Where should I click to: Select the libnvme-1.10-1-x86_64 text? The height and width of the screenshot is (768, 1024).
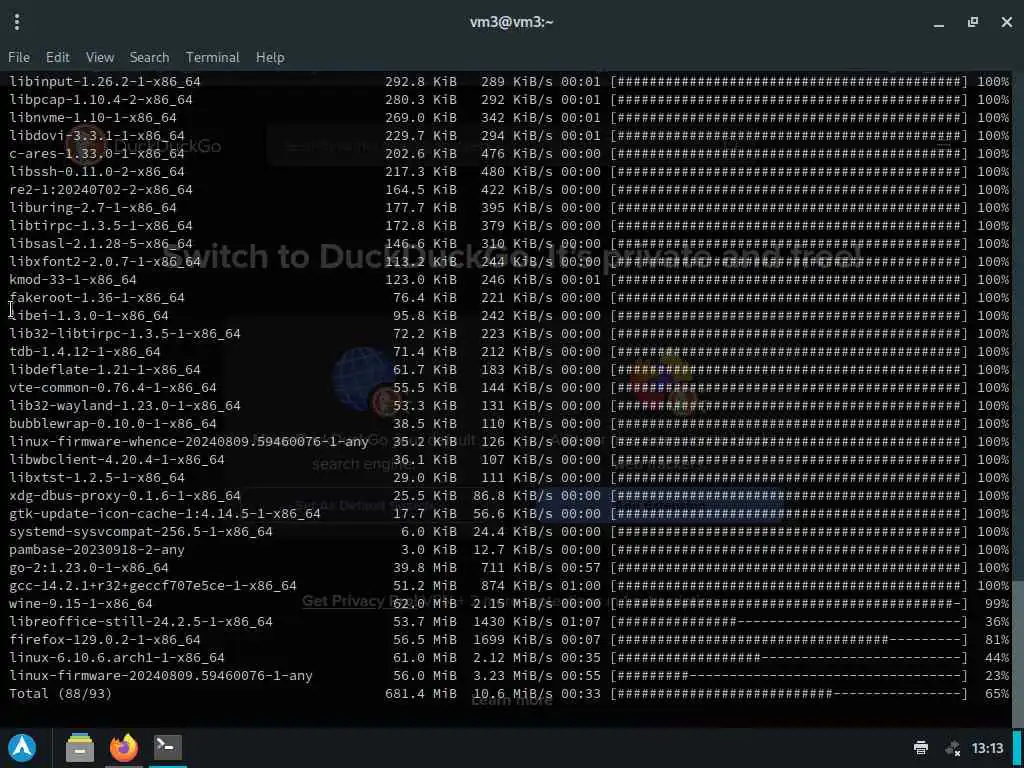[x=93, y=118]
